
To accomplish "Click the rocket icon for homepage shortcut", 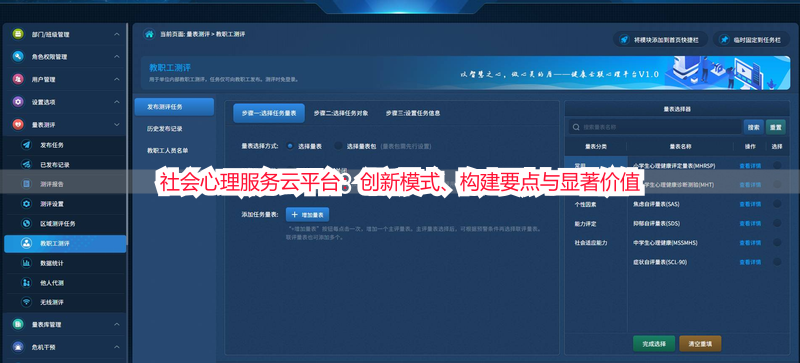I will tap(623, 39).
